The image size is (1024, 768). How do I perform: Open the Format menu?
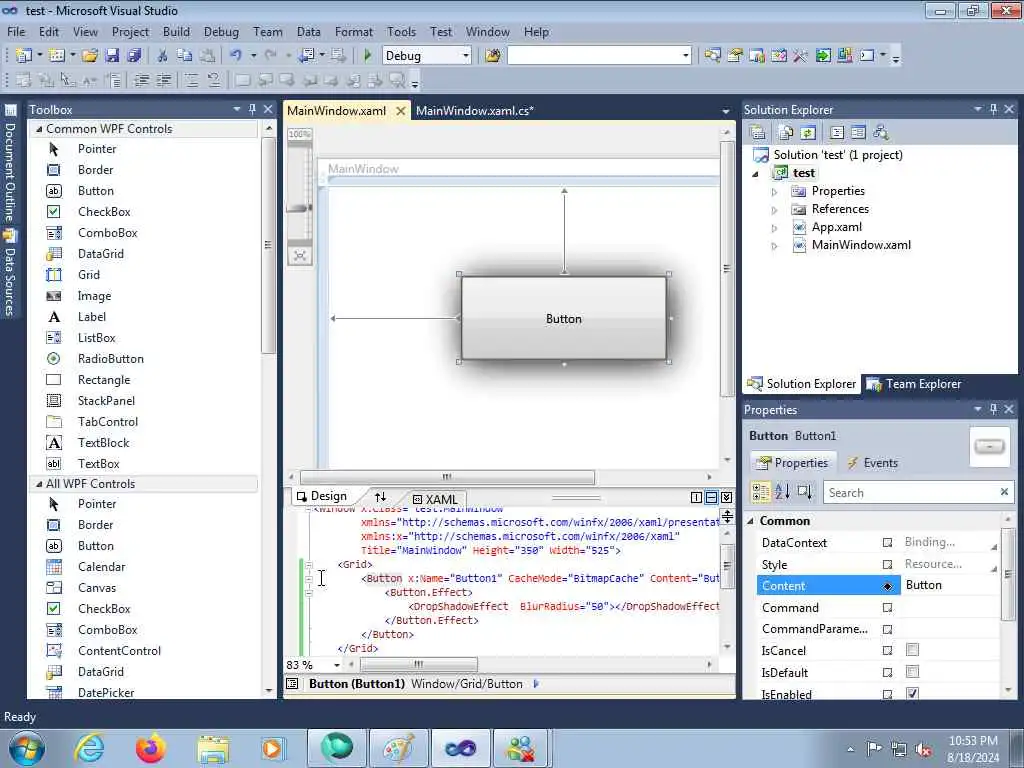[353, 31]
